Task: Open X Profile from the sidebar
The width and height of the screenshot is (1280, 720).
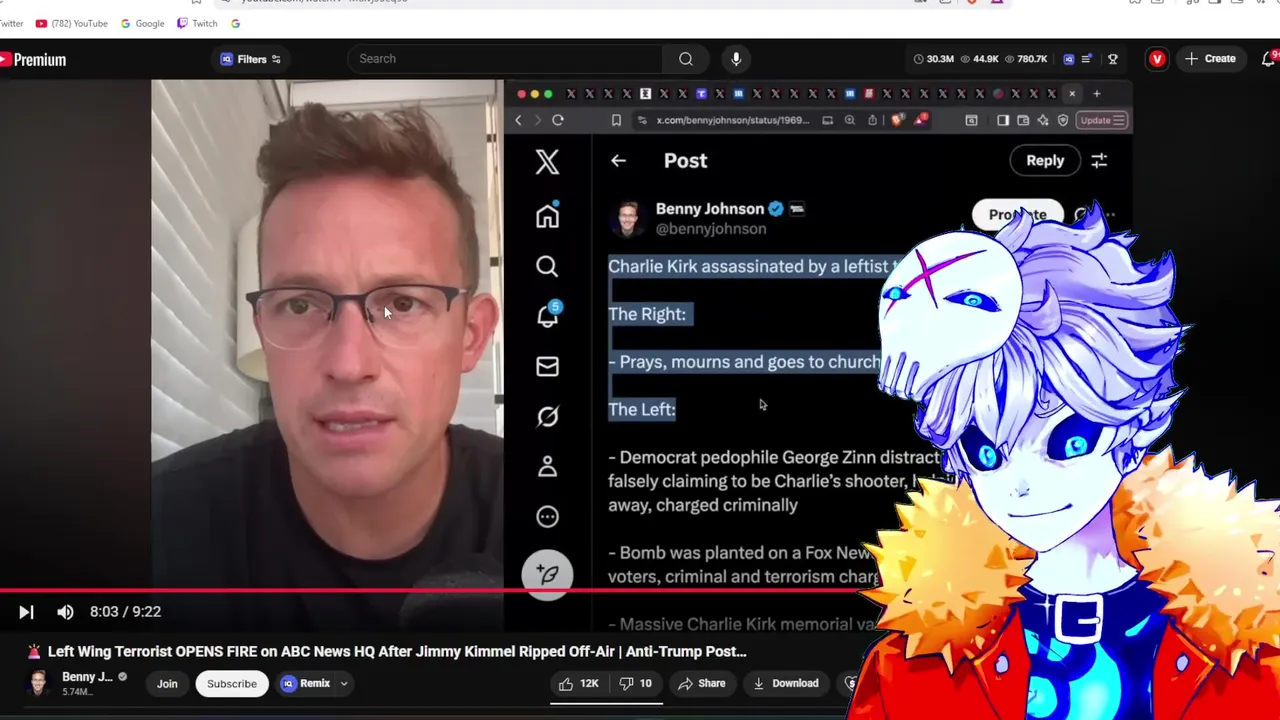Action: tap(547, 466)
